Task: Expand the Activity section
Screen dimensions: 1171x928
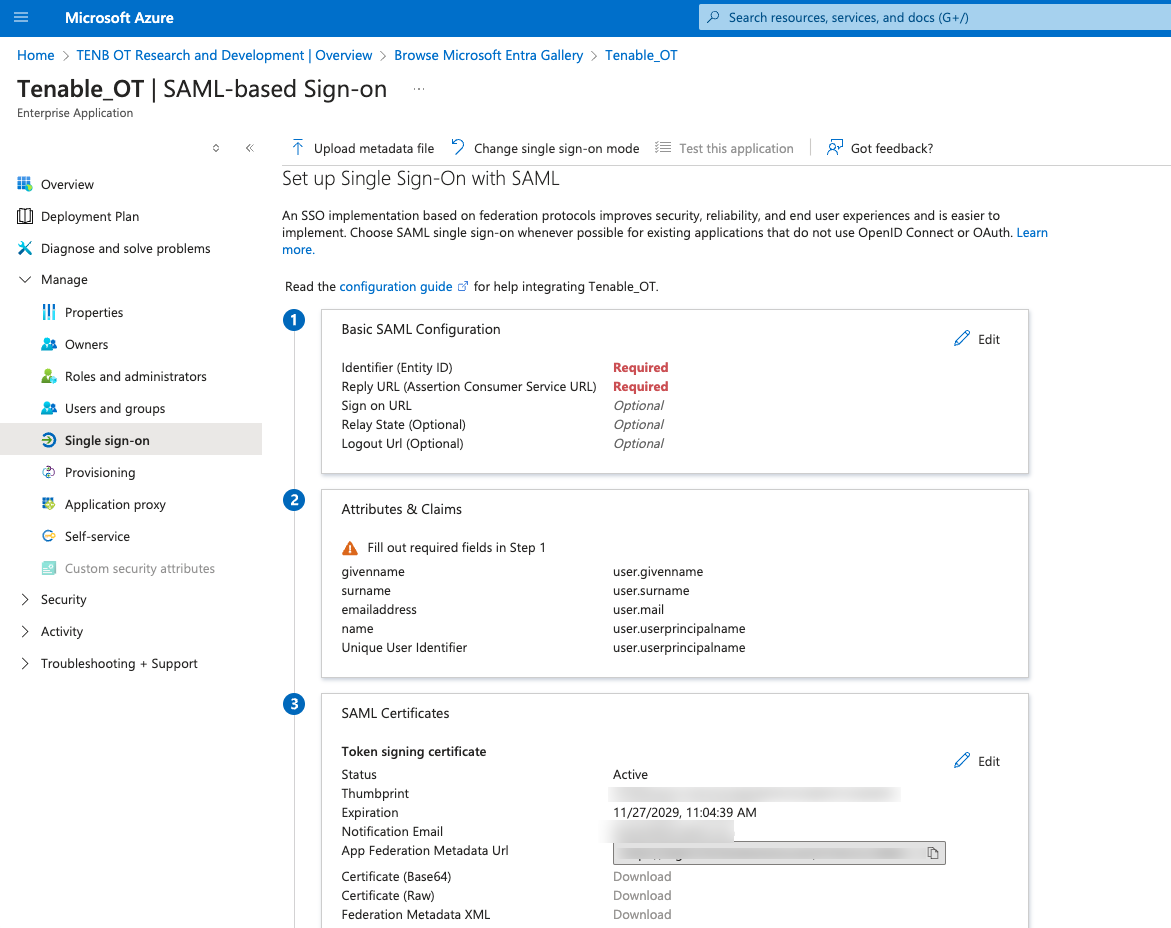Action: point(25,632)
